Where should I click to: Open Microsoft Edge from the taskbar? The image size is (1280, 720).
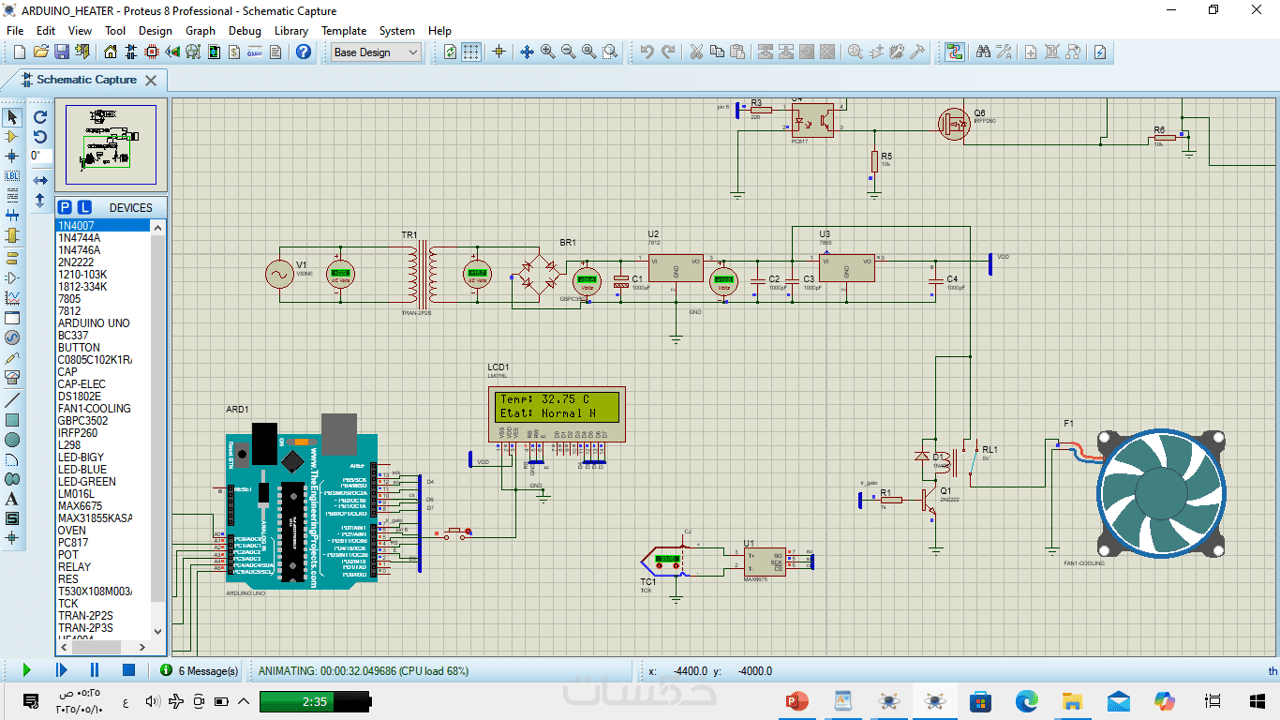point(1027,701)
